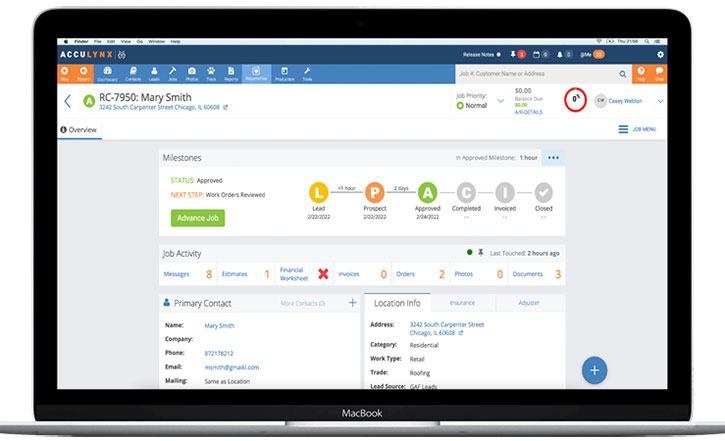
Task: Expand the Casey Weldon user dropdown
Action: point(660,101)
